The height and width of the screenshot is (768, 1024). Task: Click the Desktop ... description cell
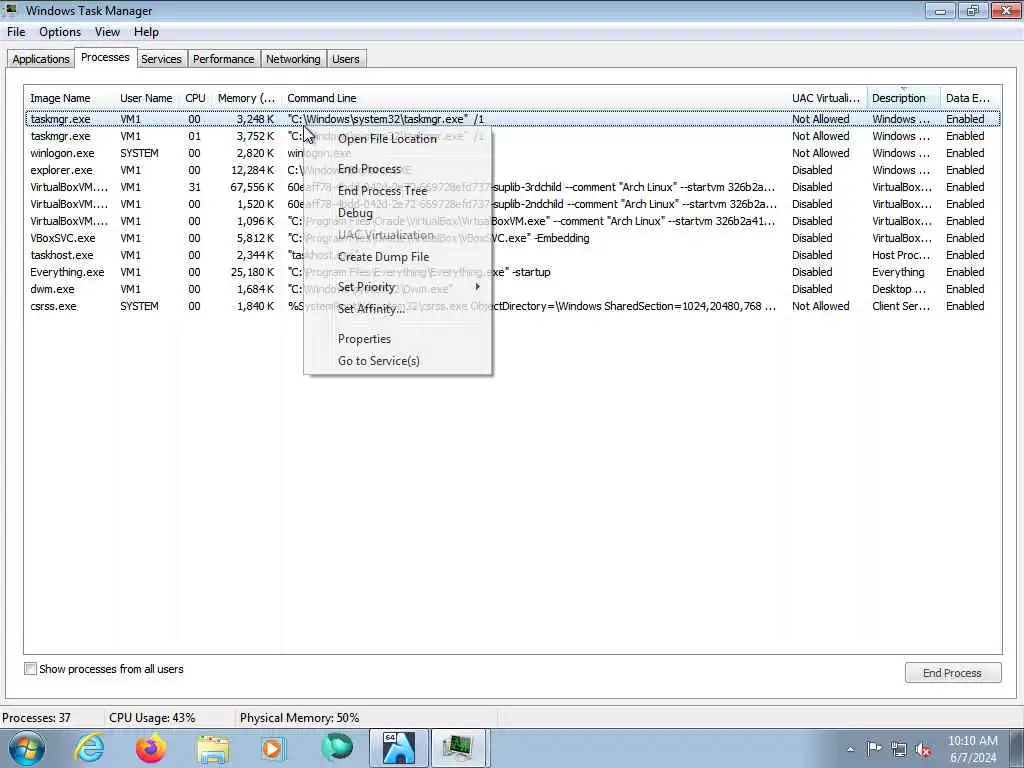pos(899,289)
